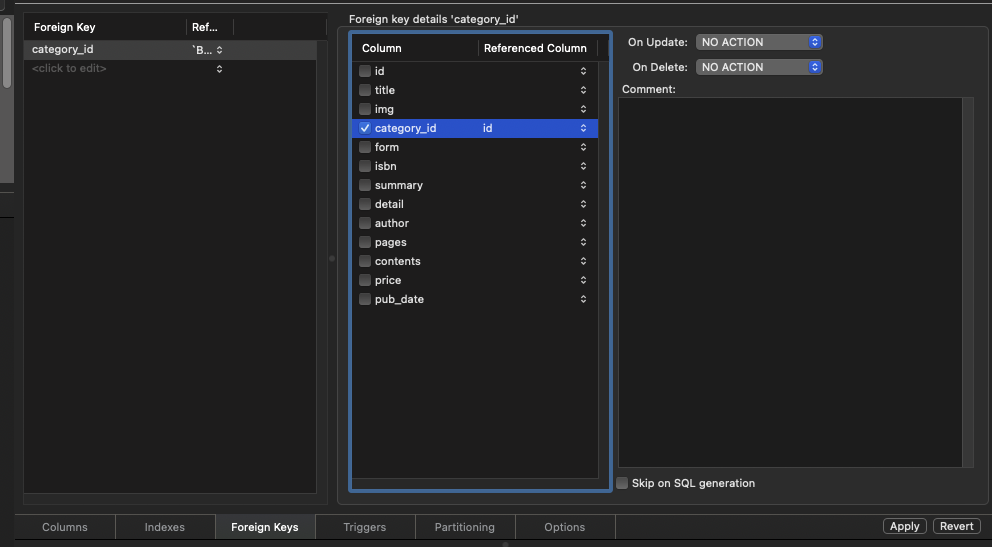Open referenced column stepper for title row

(x=583, y=90)
